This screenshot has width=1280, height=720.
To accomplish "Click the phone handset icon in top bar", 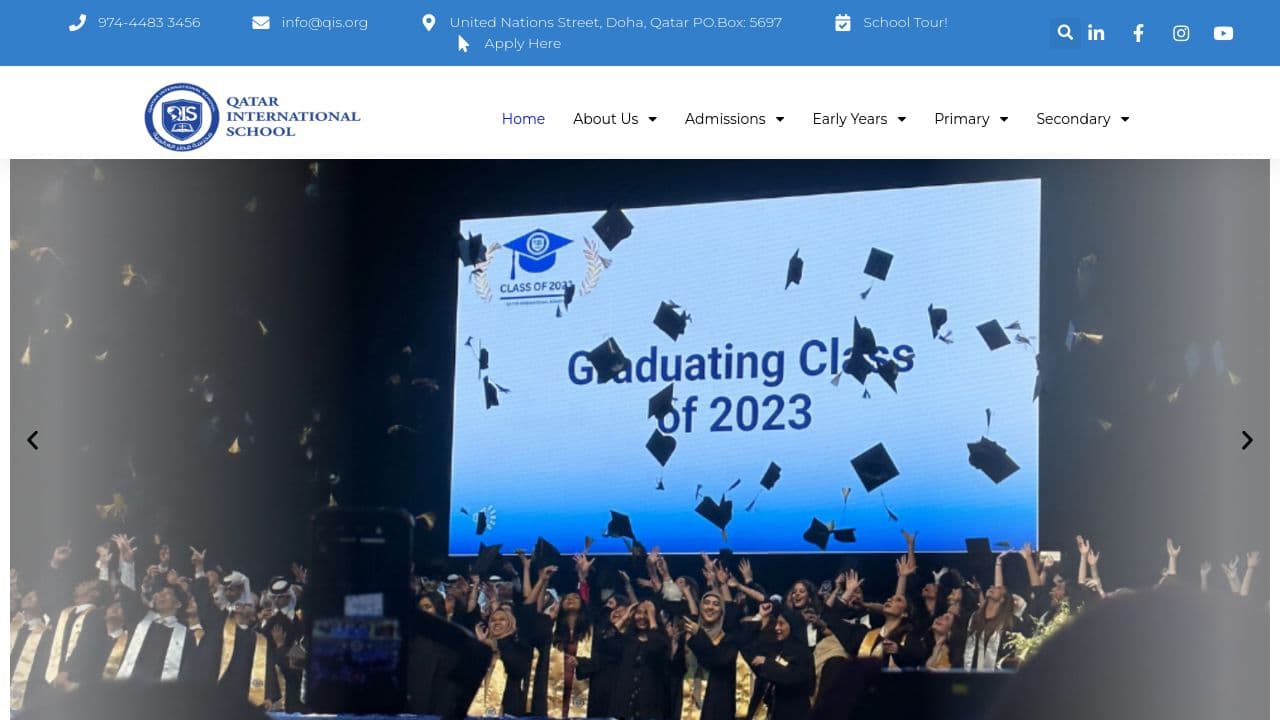I will tap(77, 21).
